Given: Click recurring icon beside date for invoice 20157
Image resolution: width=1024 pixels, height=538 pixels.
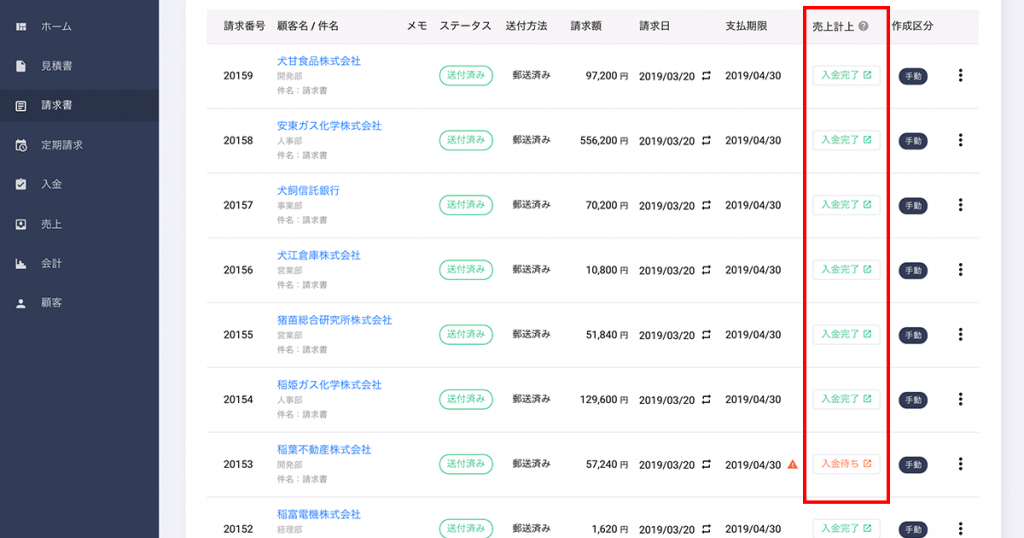Looking at the screenshot, I should [706, 205].
